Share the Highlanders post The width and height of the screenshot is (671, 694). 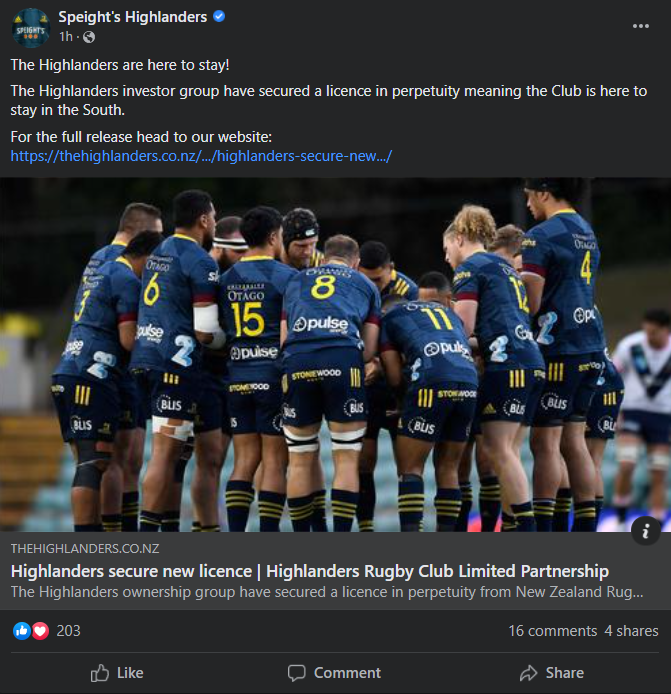(551, 673)
